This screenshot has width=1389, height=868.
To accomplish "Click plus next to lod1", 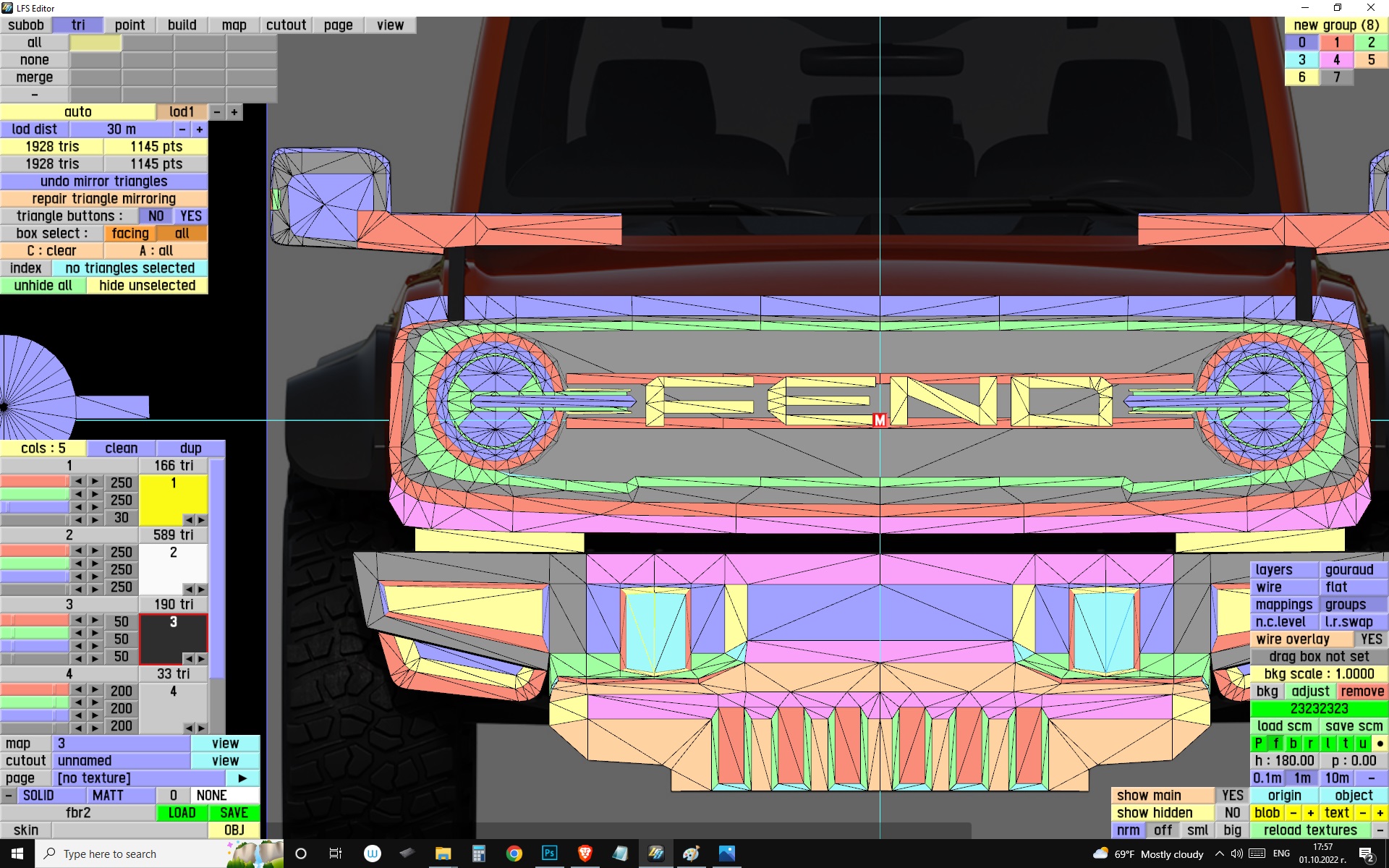I will pos(234,112).
